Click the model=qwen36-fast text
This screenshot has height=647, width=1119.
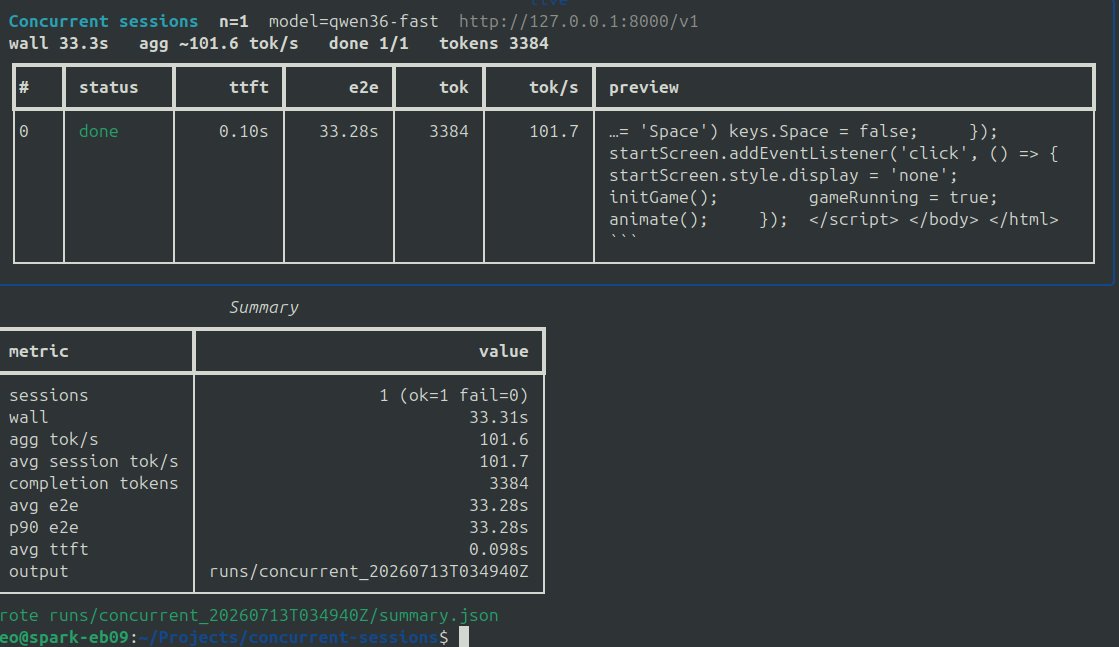click(x=353, y=21)
